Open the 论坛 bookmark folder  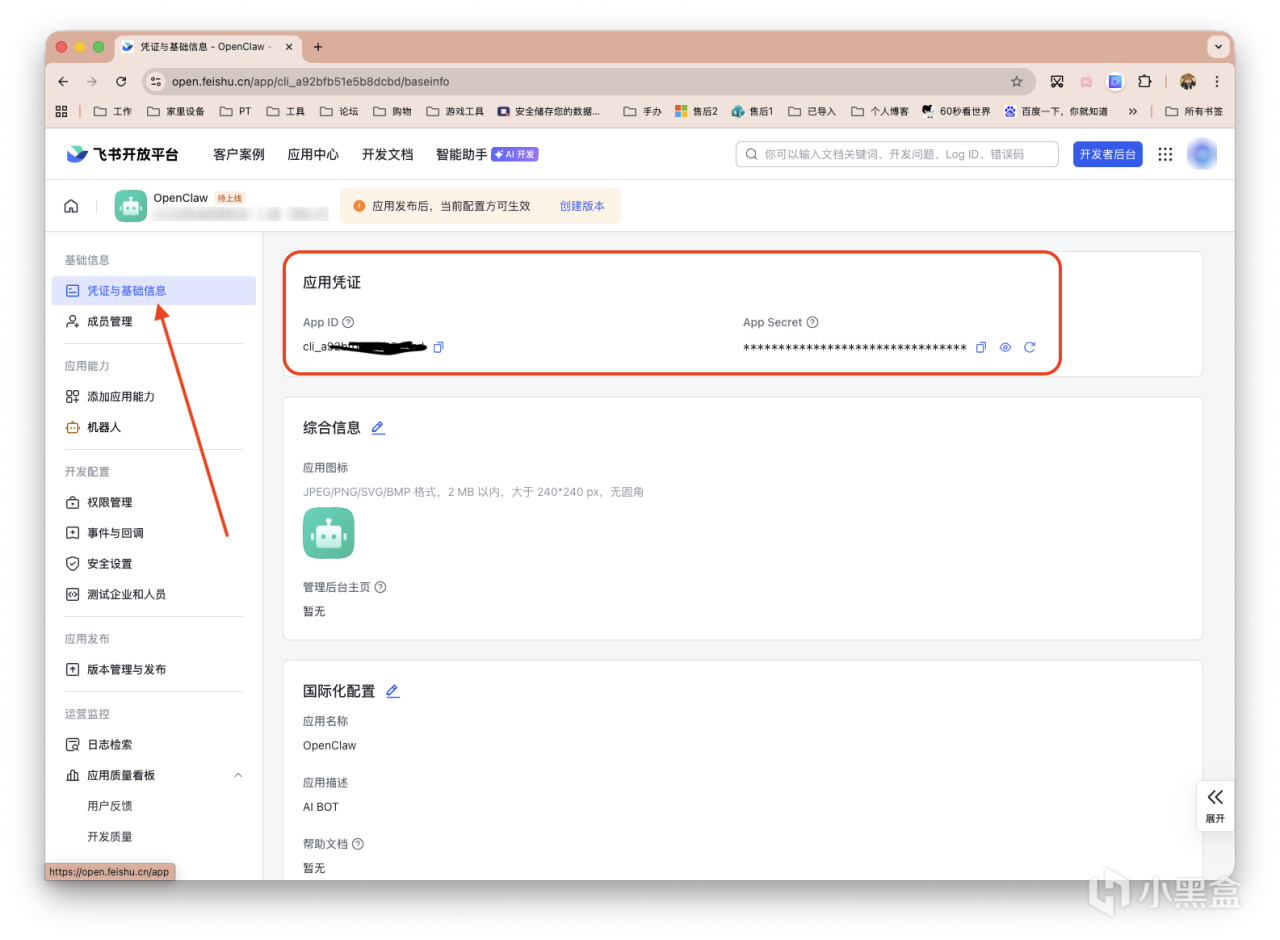pyautogui.click(x=340, y=111)
